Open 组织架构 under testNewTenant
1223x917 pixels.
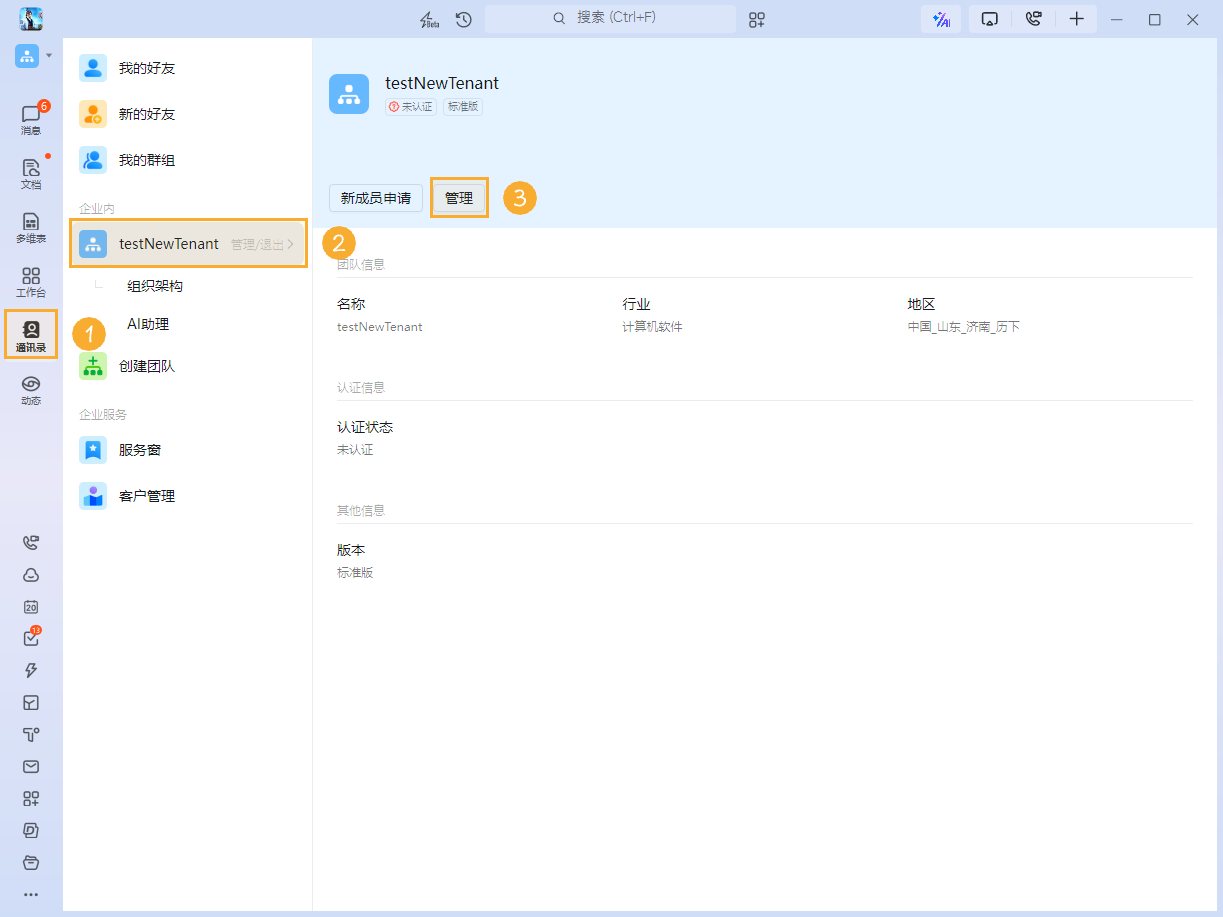point(155,286)
